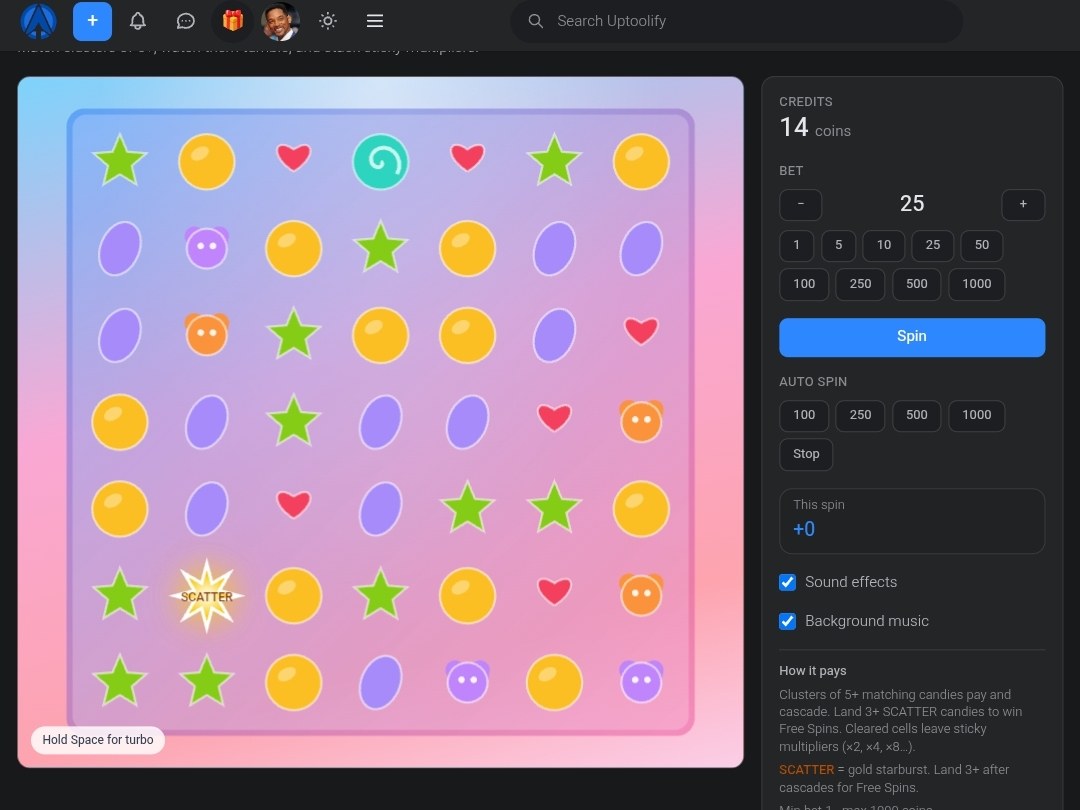Open the user profile avatar

coord(280,21)
